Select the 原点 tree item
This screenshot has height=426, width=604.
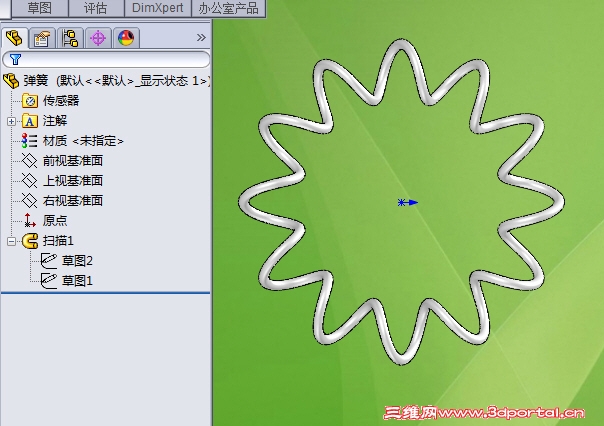point(55,220)
